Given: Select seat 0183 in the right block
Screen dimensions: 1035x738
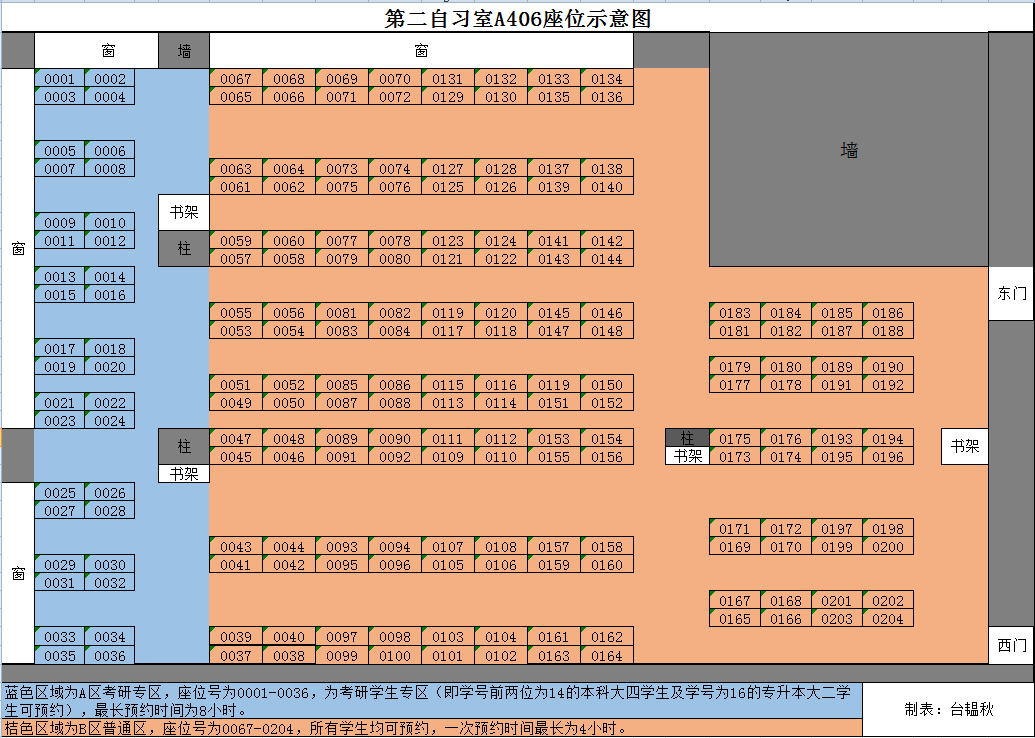Looking at the screenshot, I should click(x=735, y=313).
